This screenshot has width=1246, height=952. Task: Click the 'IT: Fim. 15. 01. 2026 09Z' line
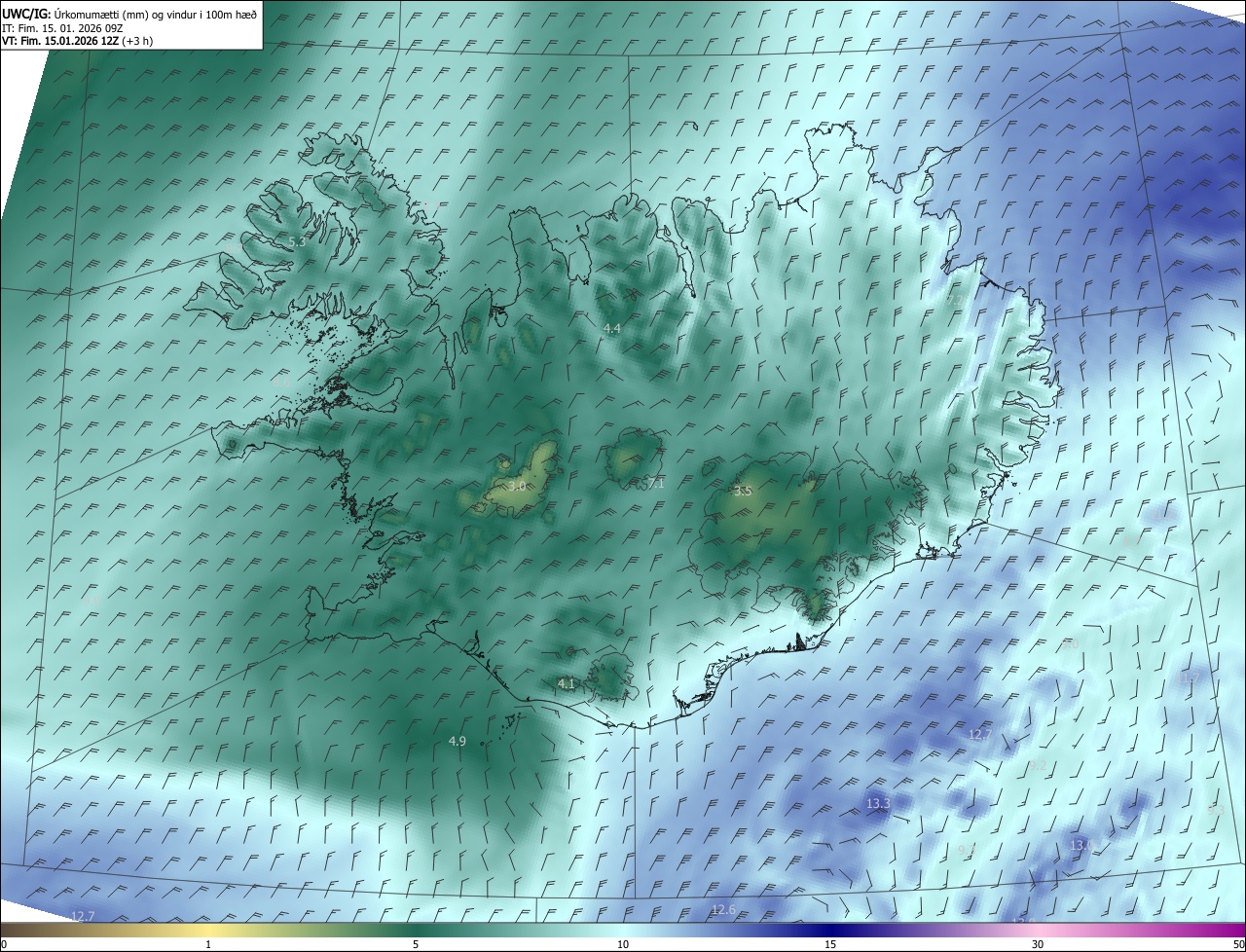point(62,27)
